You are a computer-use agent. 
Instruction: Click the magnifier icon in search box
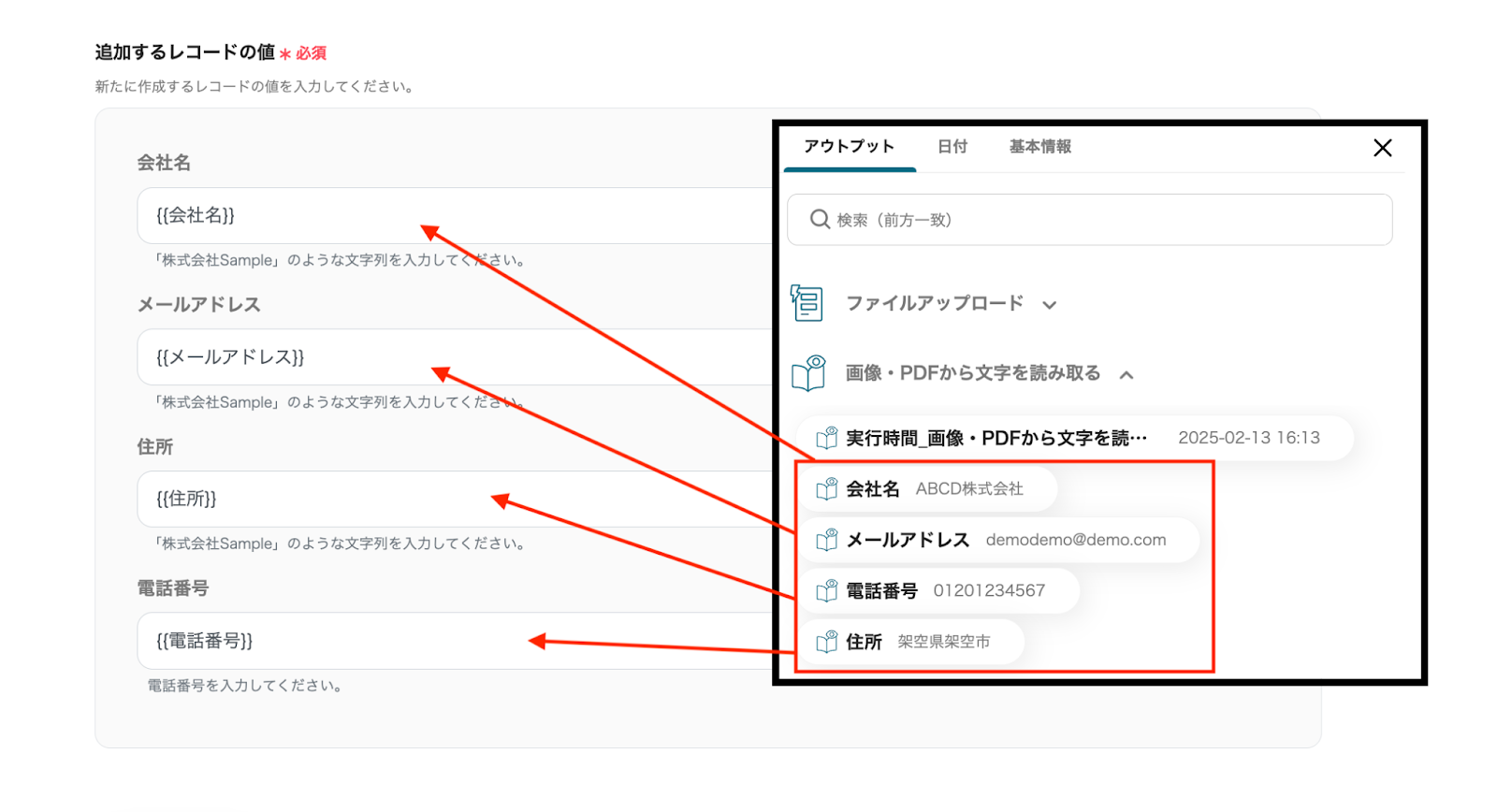(820, 220)
